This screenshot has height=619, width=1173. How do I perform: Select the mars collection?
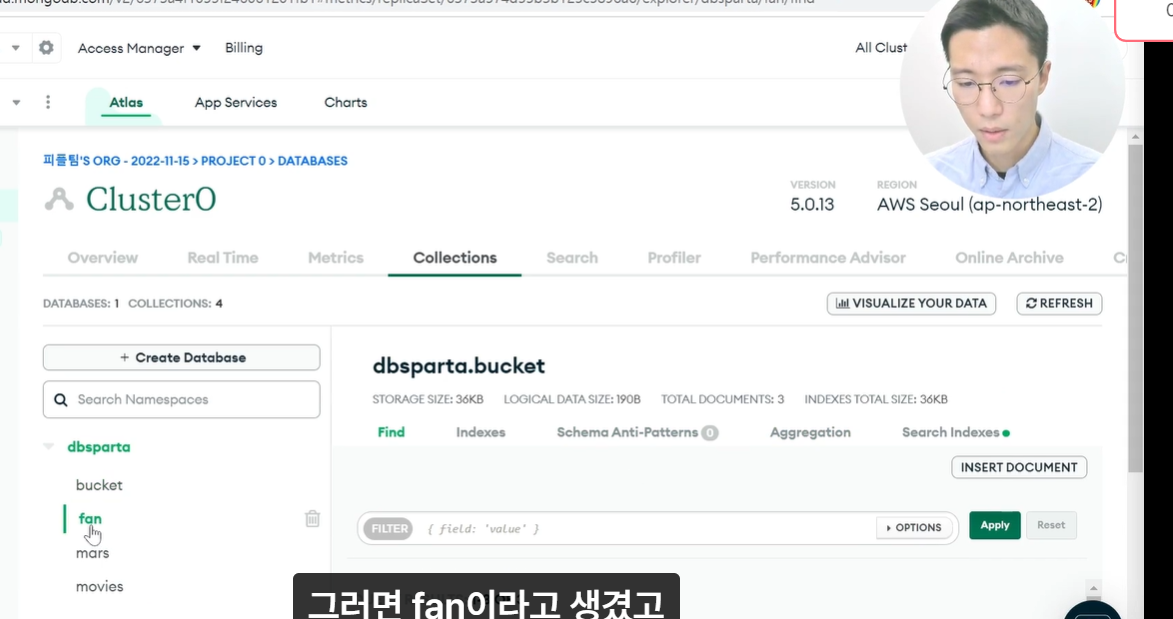[92, 553]
